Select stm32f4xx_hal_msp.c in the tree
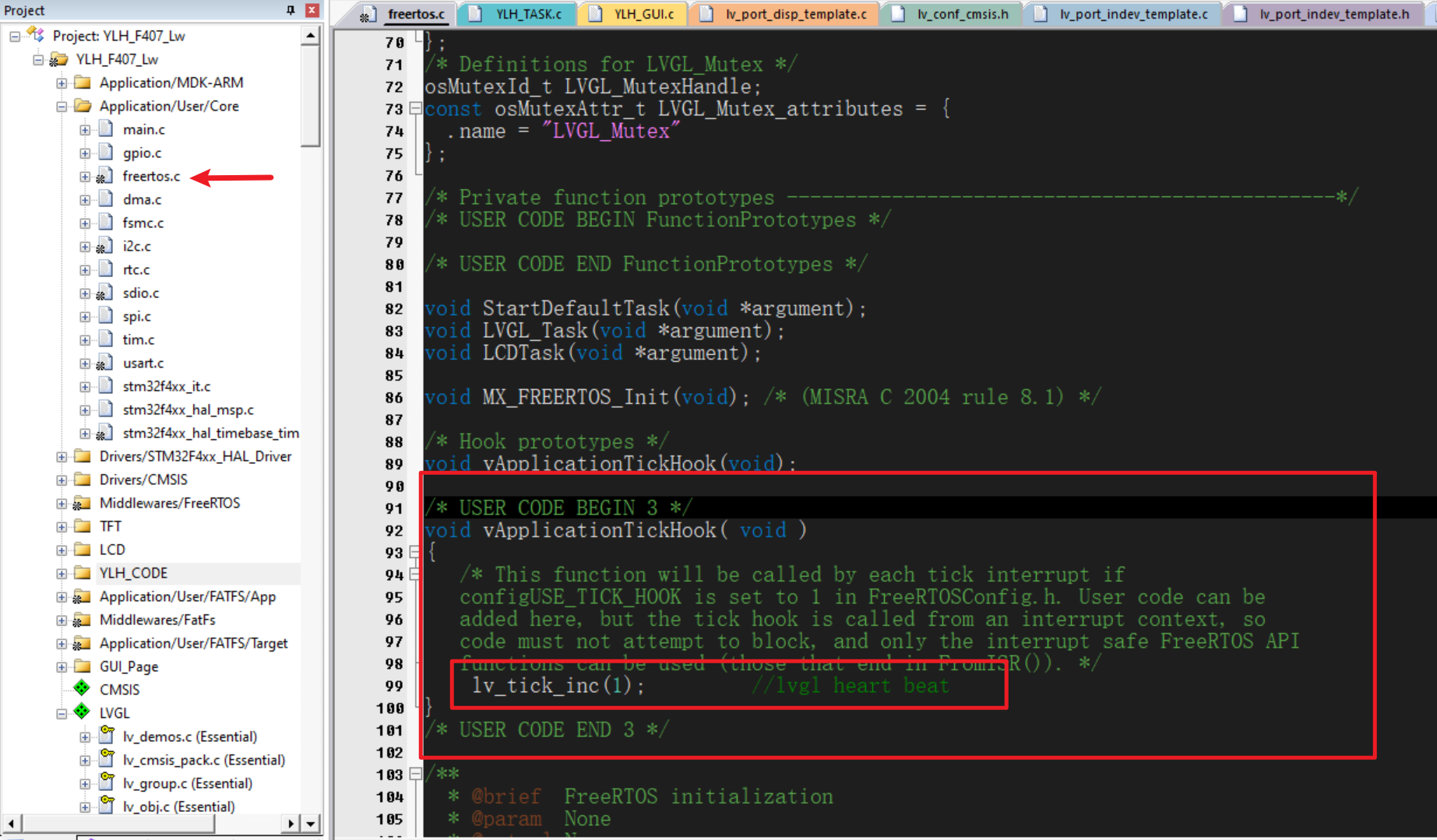1437x840 pixels. (188, 409)
